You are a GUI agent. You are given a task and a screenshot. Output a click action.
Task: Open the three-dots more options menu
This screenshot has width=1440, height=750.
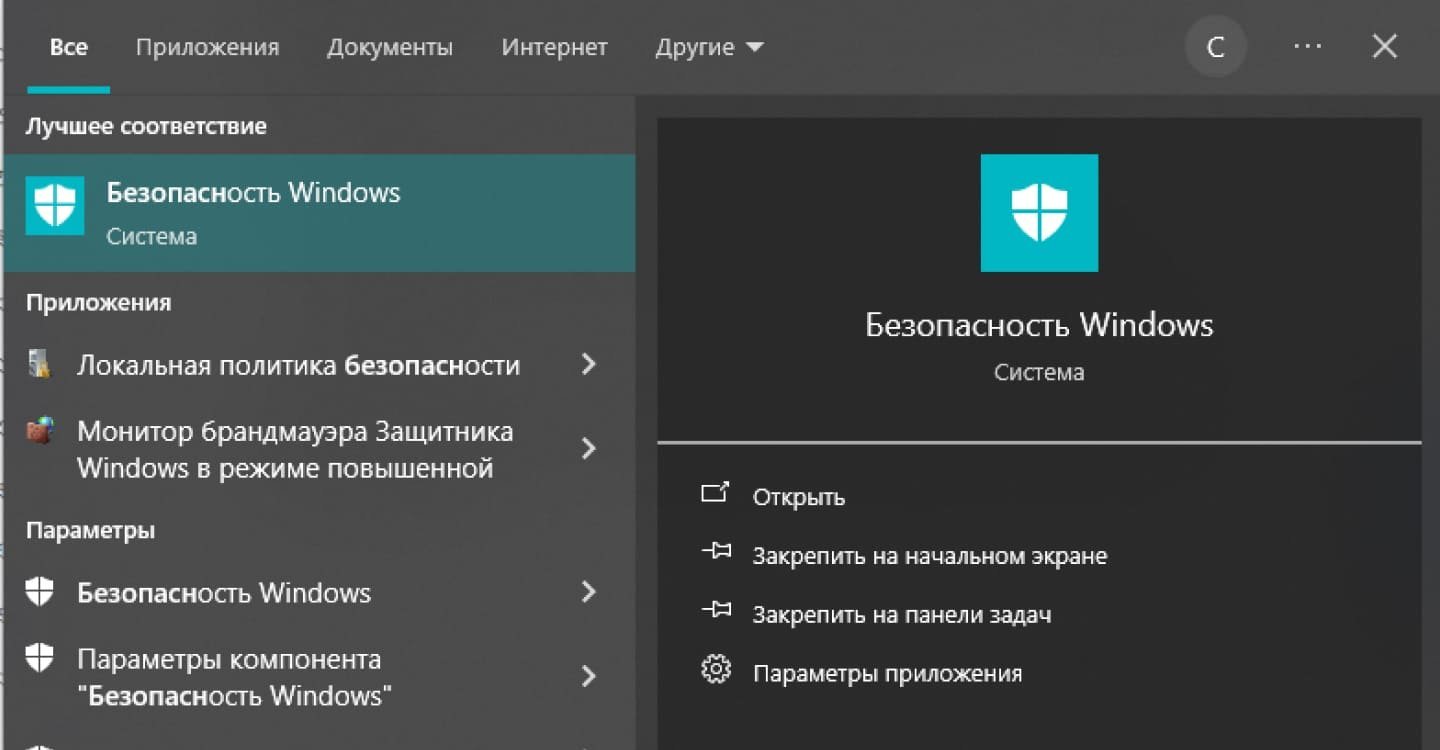pos(1308,47)
